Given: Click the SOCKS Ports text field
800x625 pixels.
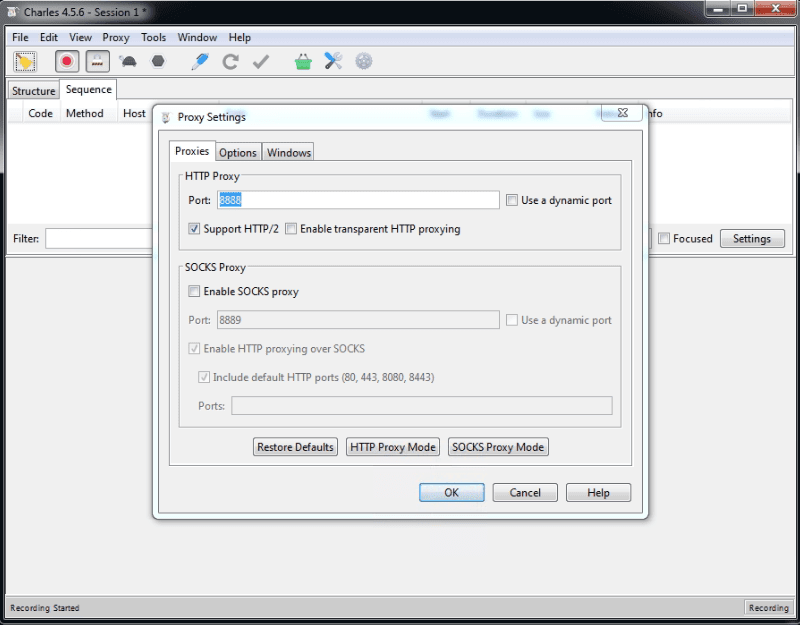Looking at the screenshot, I should pos(422,406).
